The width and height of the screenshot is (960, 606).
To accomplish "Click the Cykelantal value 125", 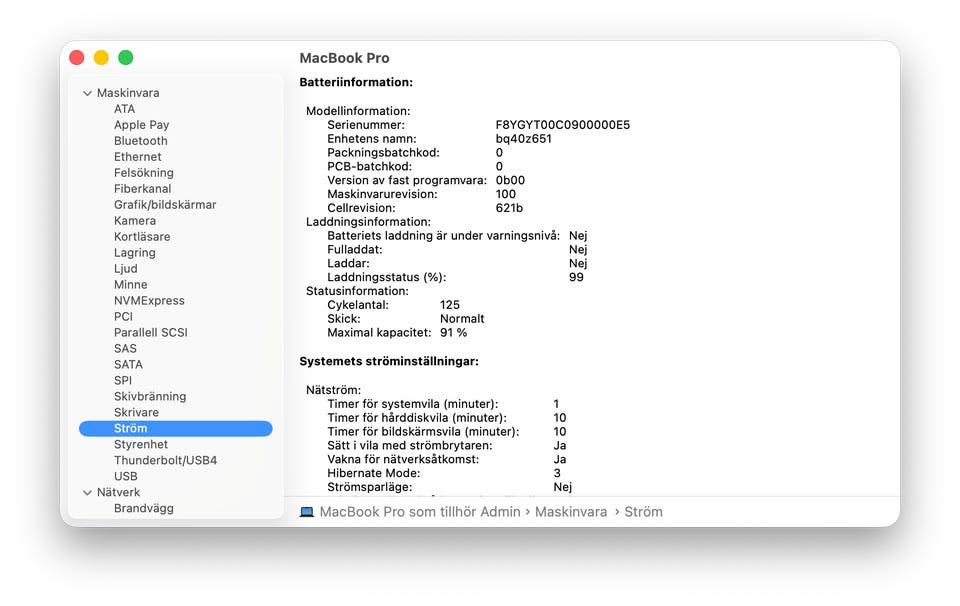I will click(450, 305).
